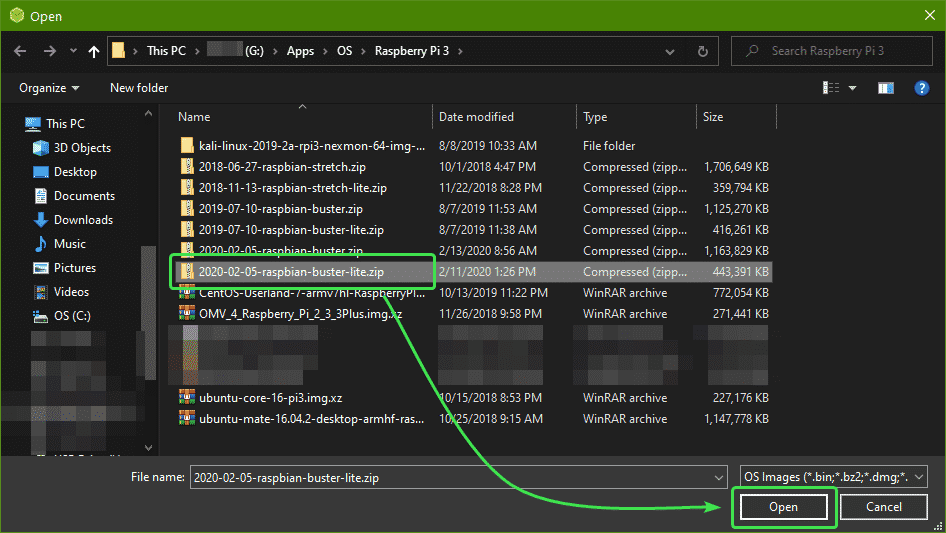Image resolution: width=946 pixels, height=533 pixels.
Task: Select 2018-11-13-raspbian-stretch-lite.zip file
Action: click(x=292, y=188)
